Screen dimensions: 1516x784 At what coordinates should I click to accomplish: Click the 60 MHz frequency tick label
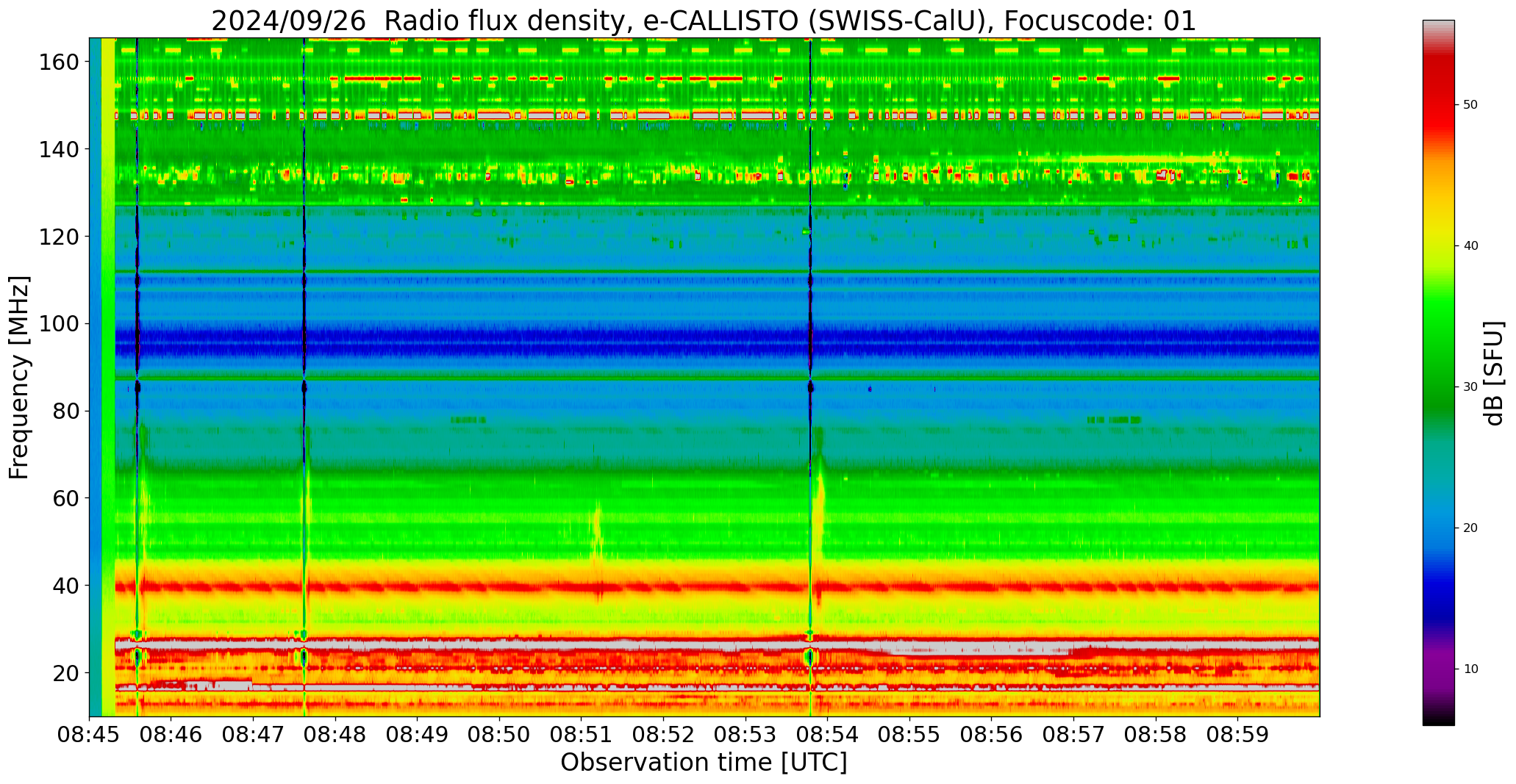65,498
